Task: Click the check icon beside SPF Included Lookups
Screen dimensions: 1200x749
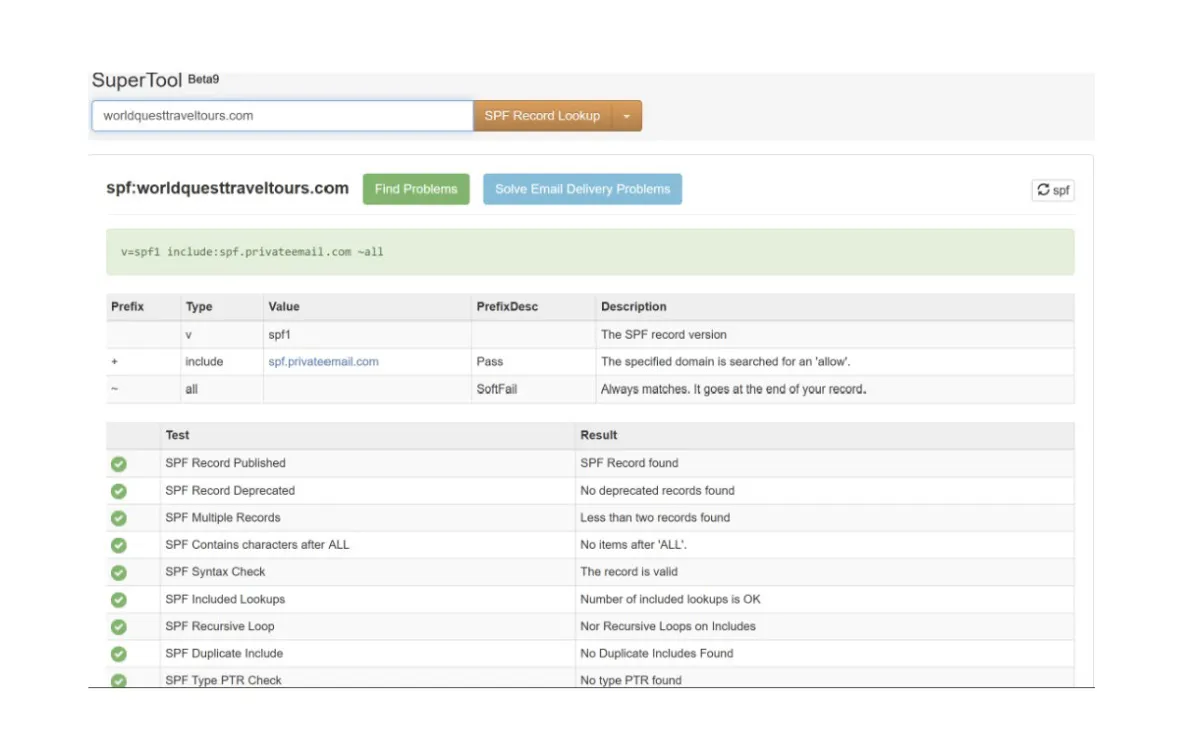Action: 119,600
